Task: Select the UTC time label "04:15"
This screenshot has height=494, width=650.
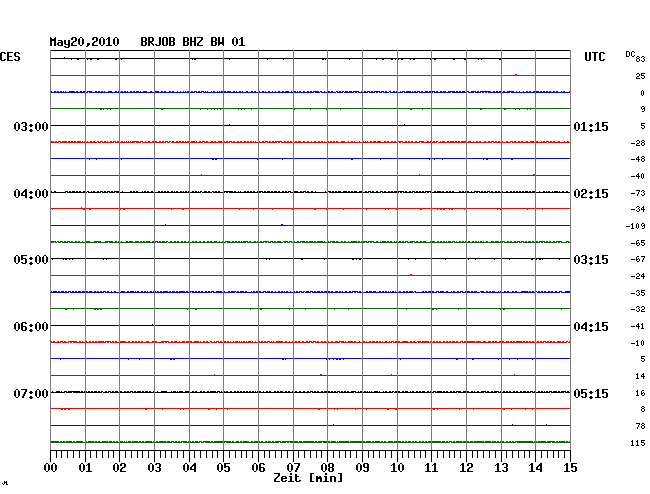Action: [x=591, y=327]
